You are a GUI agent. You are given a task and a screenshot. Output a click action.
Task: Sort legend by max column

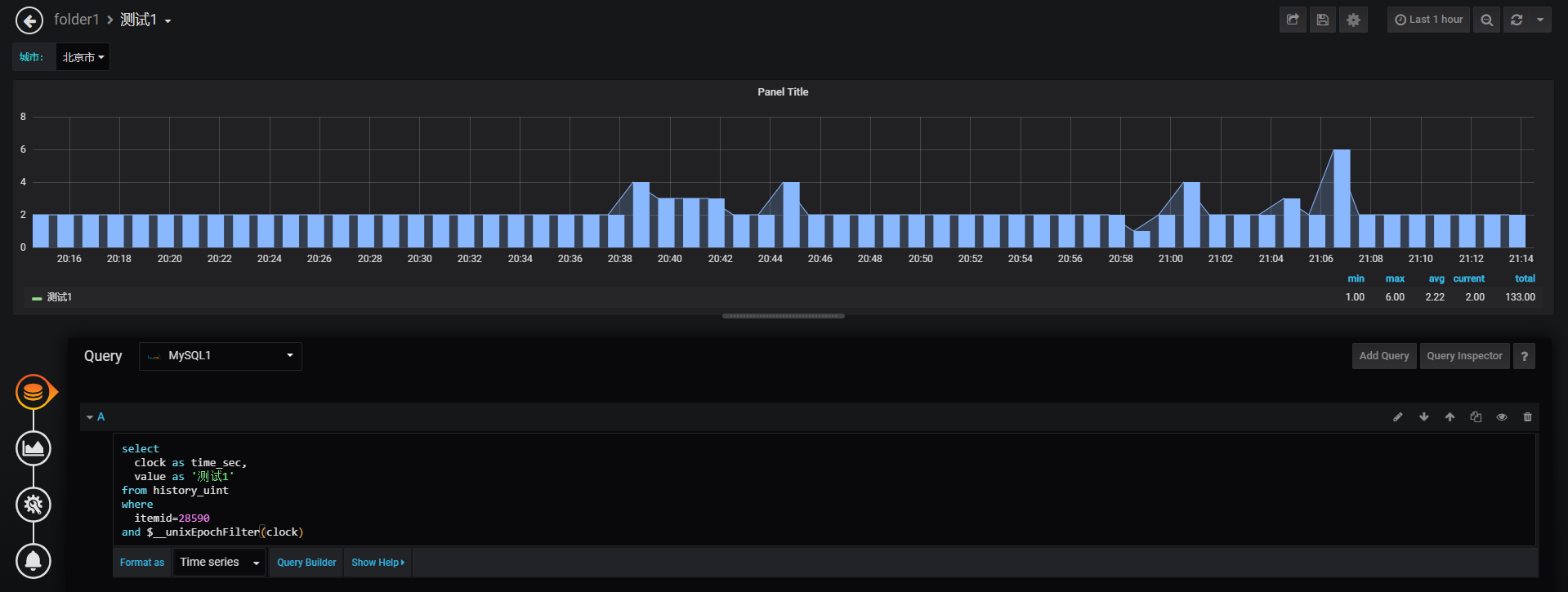1395,278
